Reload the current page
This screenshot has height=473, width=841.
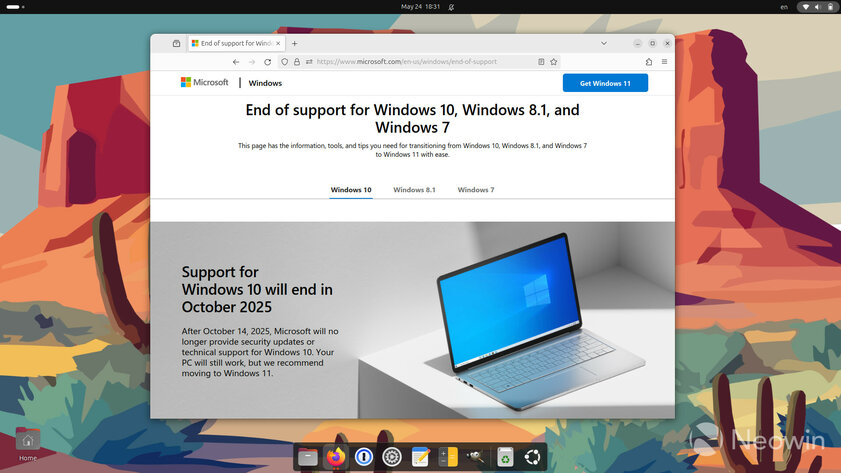pos(268,62)
